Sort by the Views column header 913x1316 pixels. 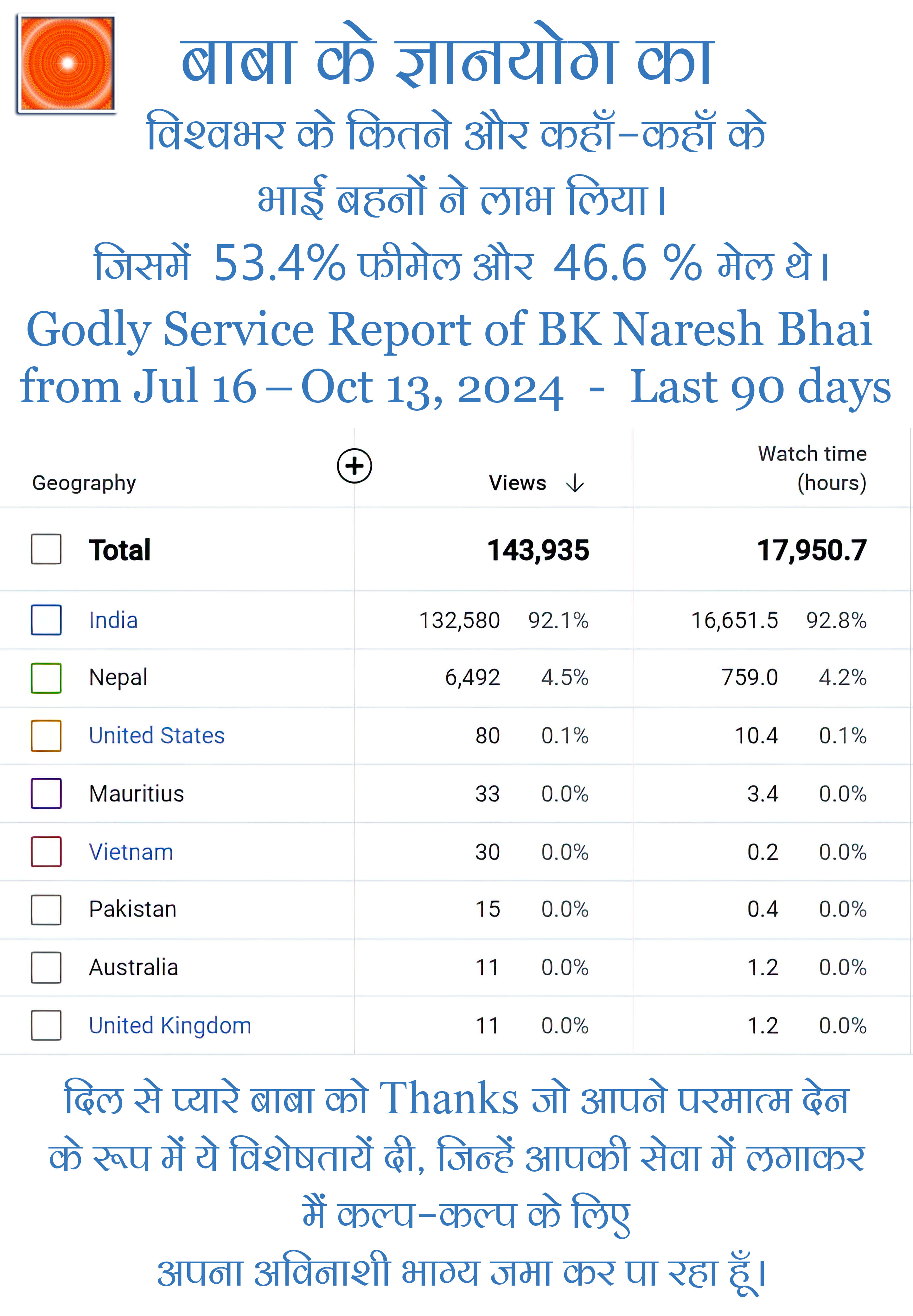tap(517, 483)
